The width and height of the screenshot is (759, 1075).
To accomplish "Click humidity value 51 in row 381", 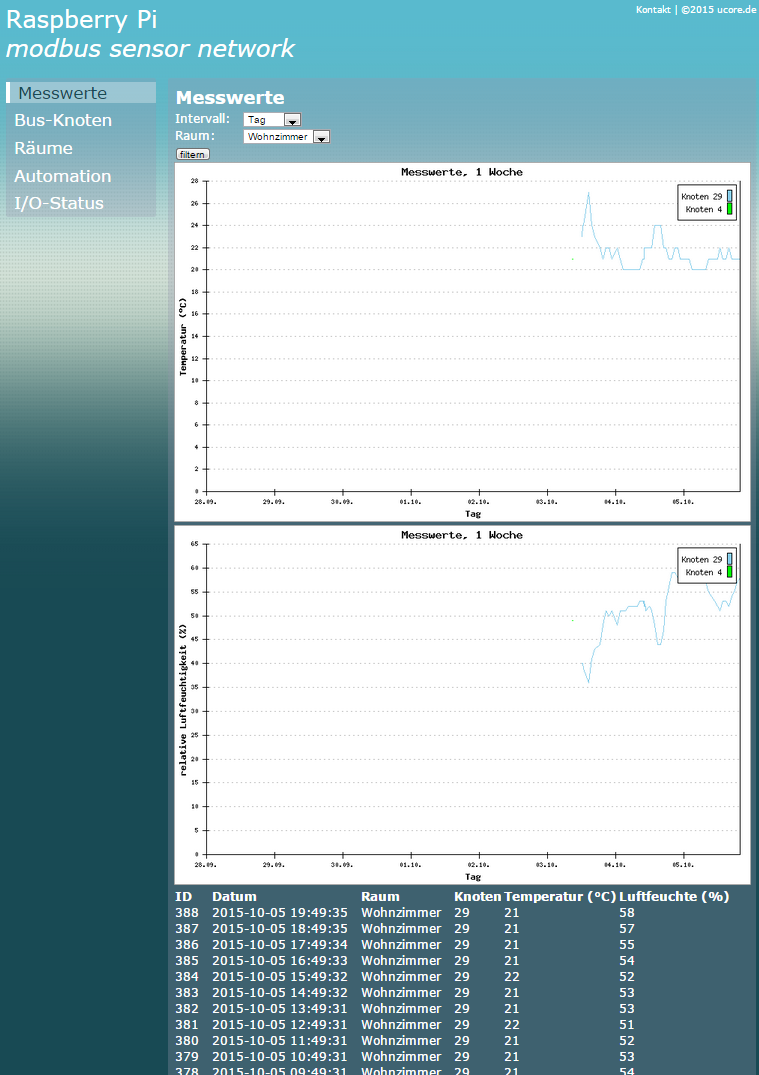I will coord(627,1024).
